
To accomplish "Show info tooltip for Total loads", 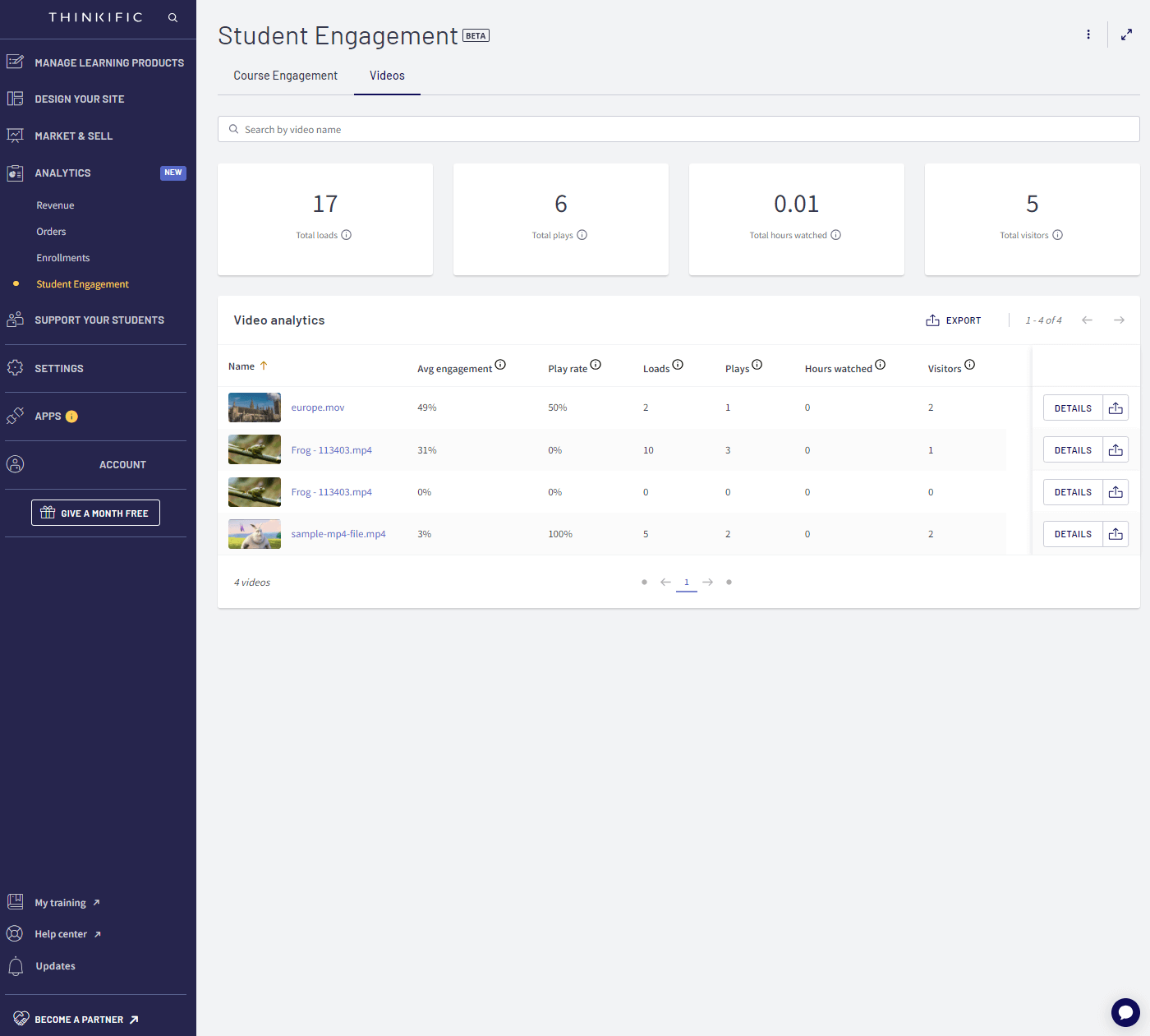I will click(347, 235).
